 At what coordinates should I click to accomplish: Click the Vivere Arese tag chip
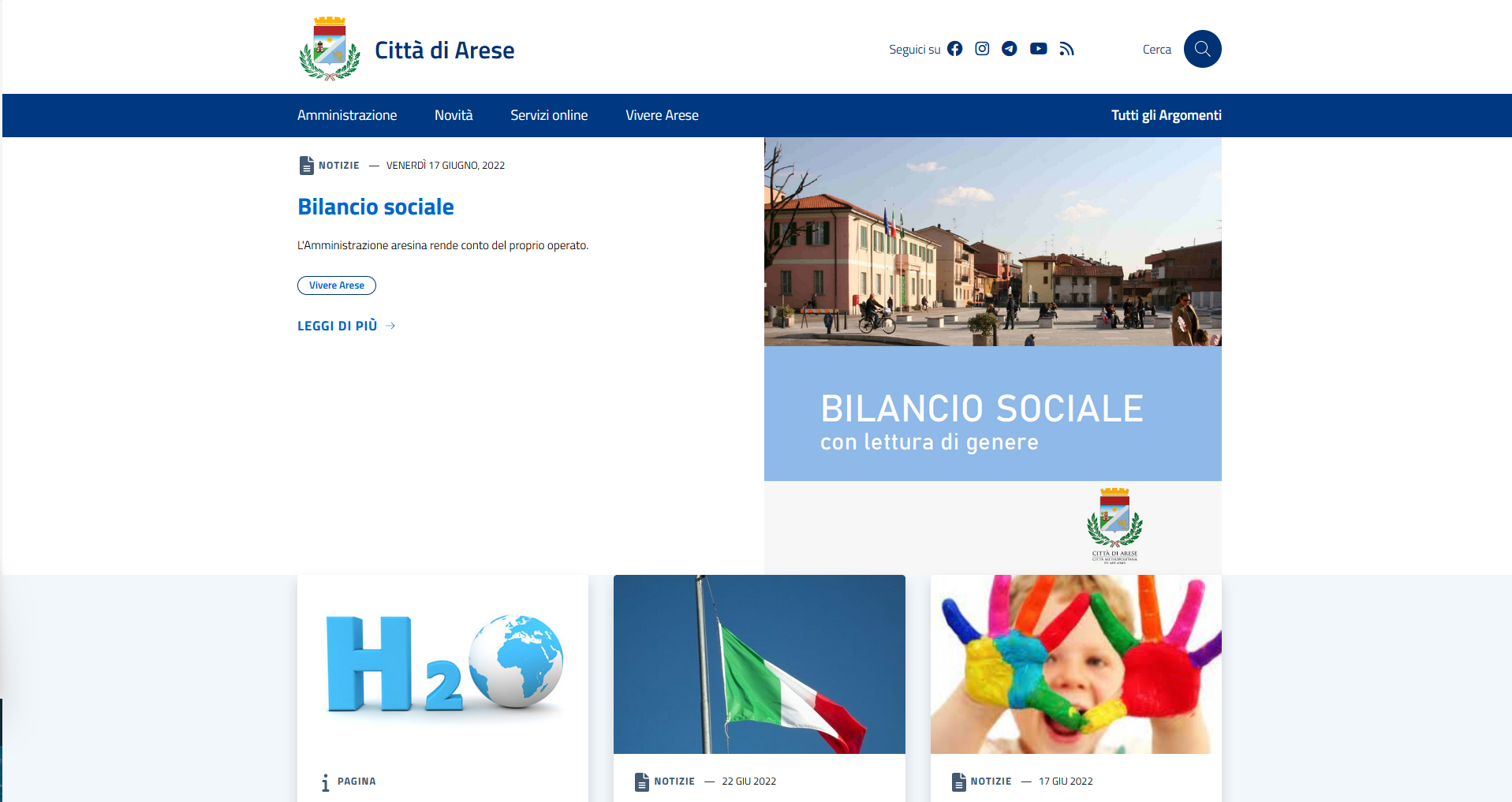tap(337, 285)
